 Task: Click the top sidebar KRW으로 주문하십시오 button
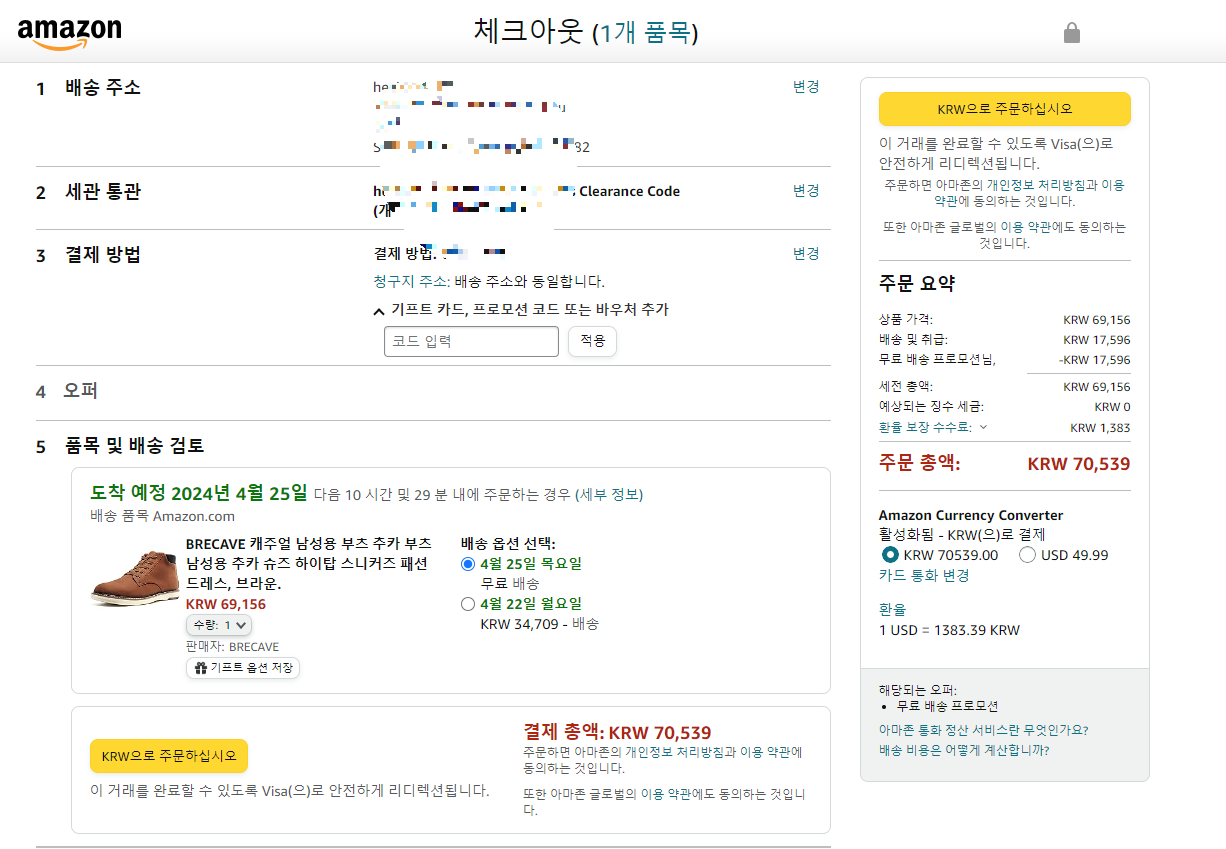pyautogui.click(x=1005, y=109)
